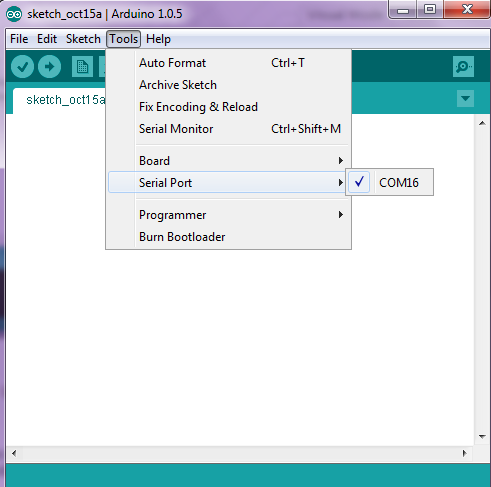Screen dimensions: 491x487
Task: Click the New sketch toolbar icon
Action: click(82, 67)
